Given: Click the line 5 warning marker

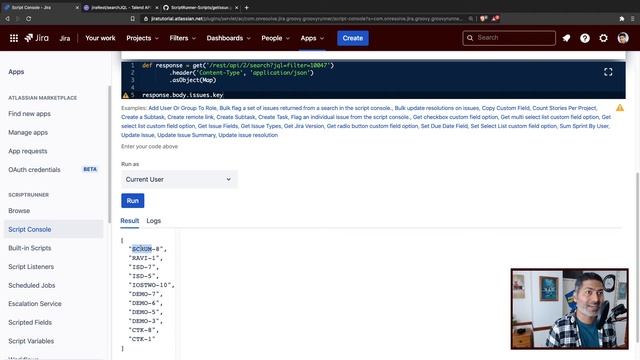Looking at the screenshot, I should 125,95.
